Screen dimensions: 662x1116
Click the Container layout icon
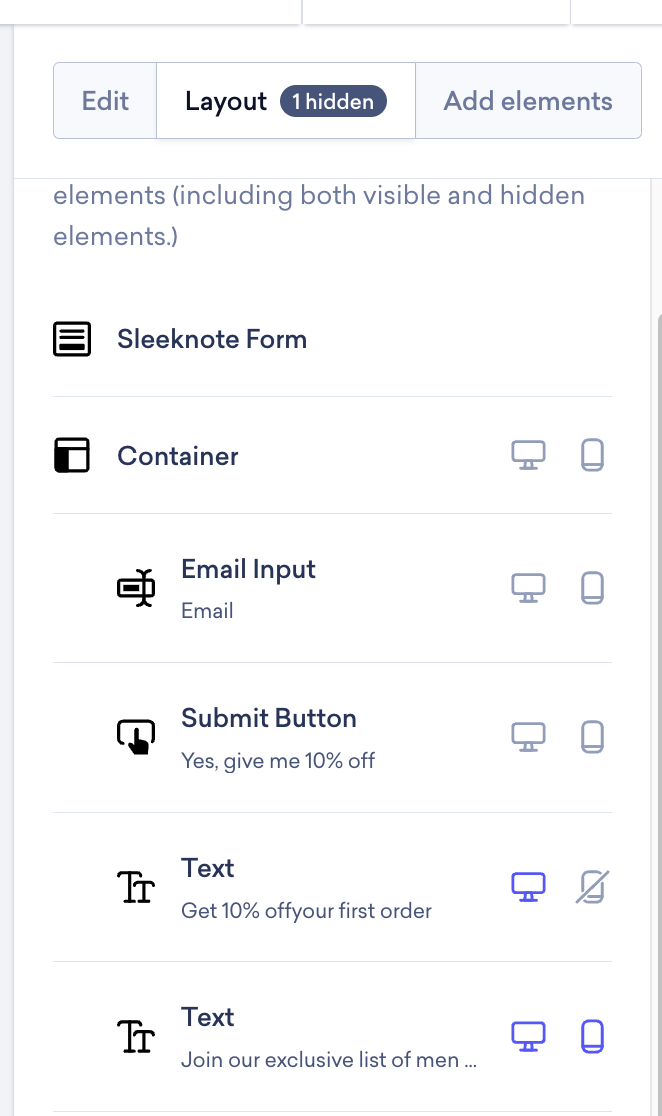72,456
